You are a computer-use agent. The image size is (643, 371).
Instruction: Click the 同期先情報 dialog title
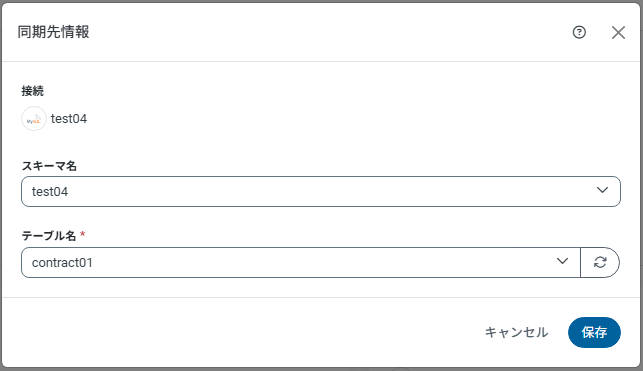tap(53, 32)
